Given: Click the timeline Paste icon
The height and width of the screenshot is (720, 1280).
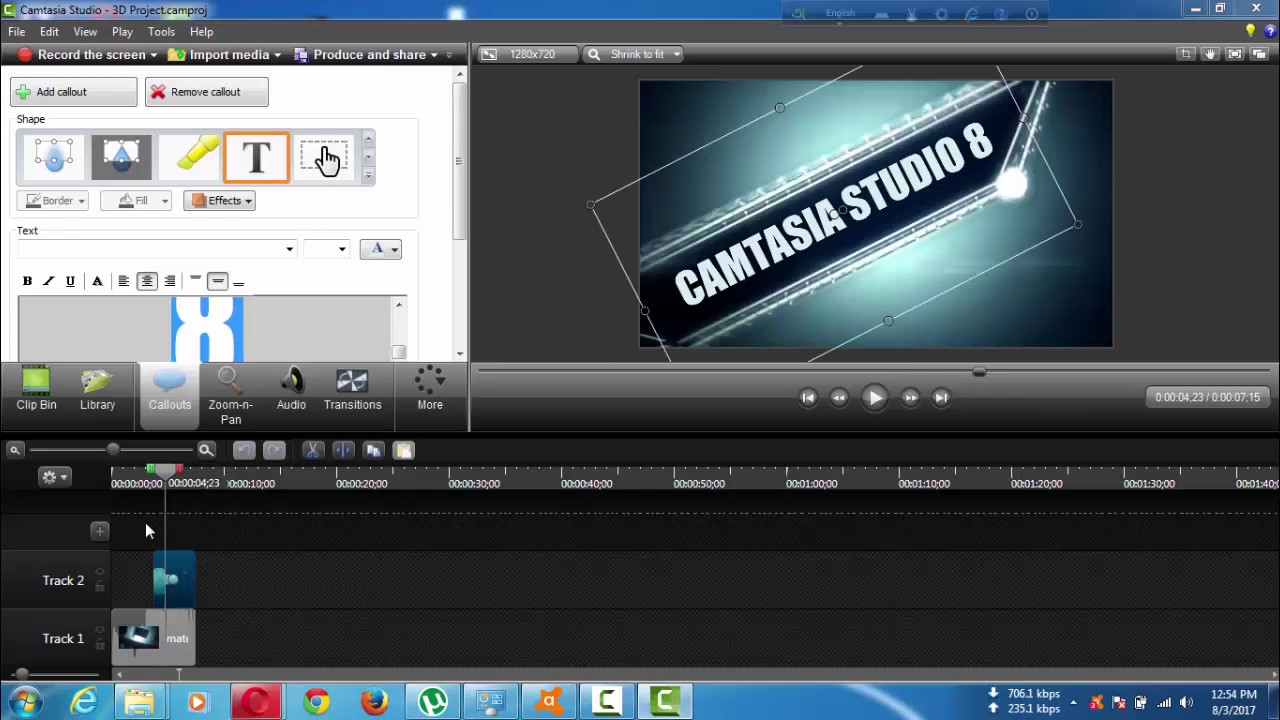Looking at the screenshot, I should [x=403, y=451].
